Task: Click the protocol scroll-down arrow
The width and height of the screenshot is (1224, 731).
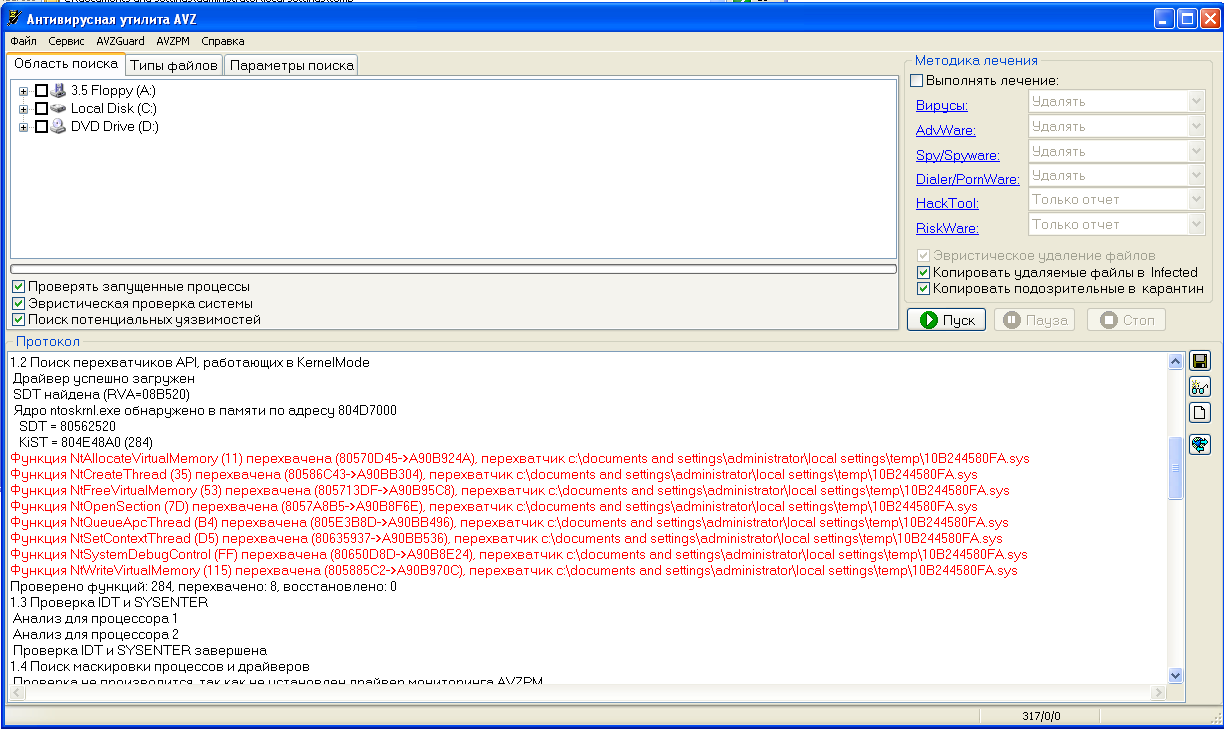Action: 1175,676
